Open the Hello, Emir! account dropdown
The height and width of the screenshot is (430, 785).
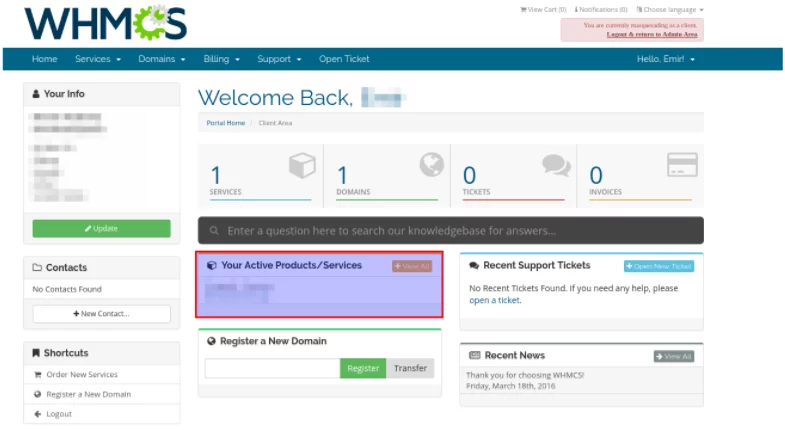coord(665,59)
